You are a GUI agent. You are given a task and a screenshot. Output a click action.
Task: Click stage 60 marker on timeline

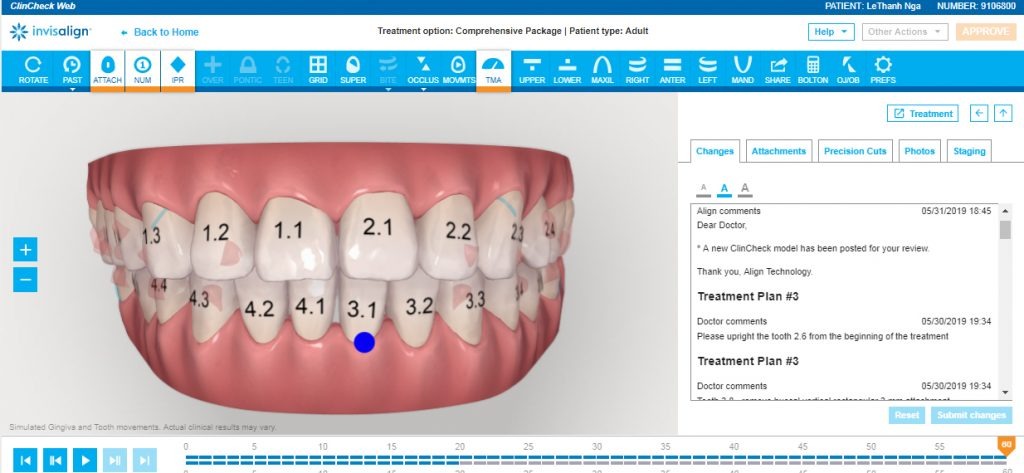(x=1006, y=447)
